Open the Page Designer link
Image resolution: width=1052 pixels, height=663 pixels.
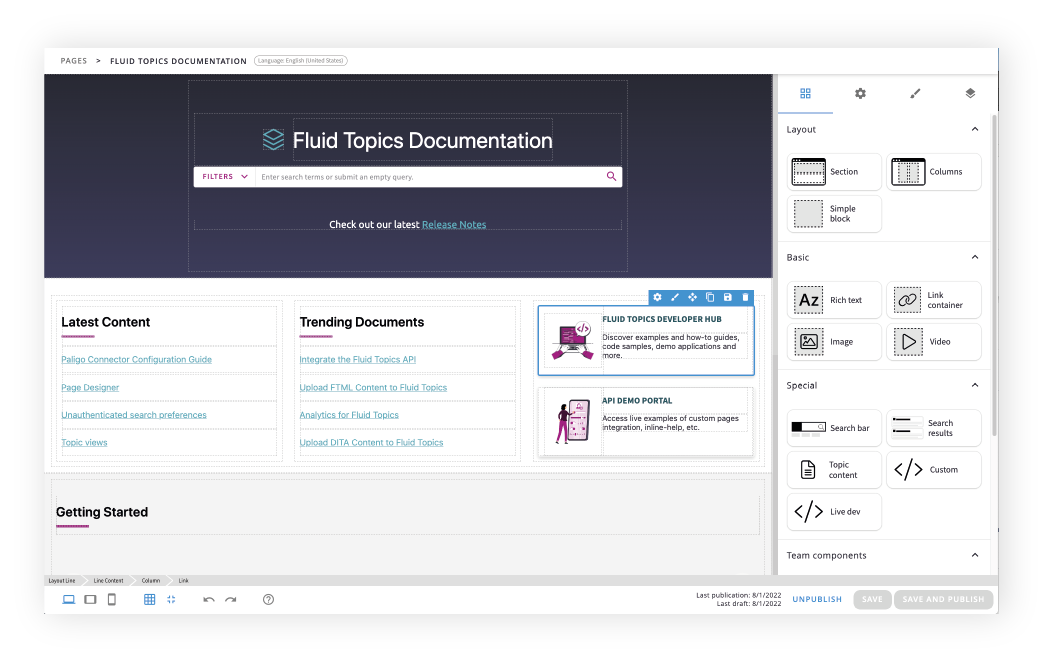(x=90, y=388)
